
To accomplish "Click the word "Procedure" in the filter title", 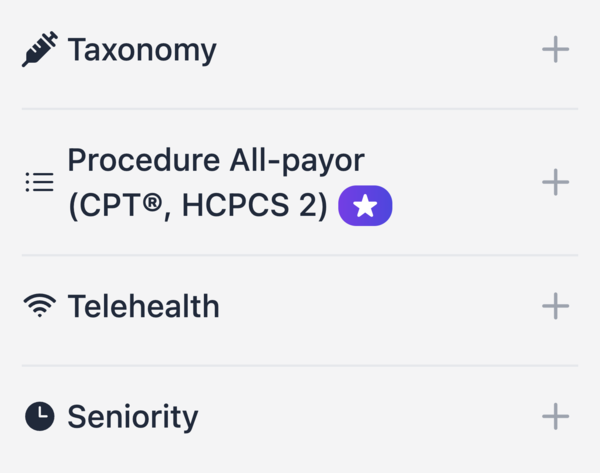I will pos(144,160).
